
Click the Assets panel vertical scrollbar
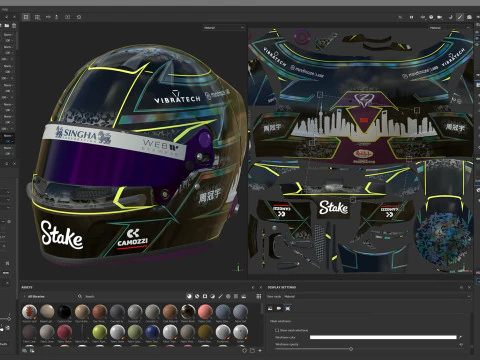coord(262,309)
